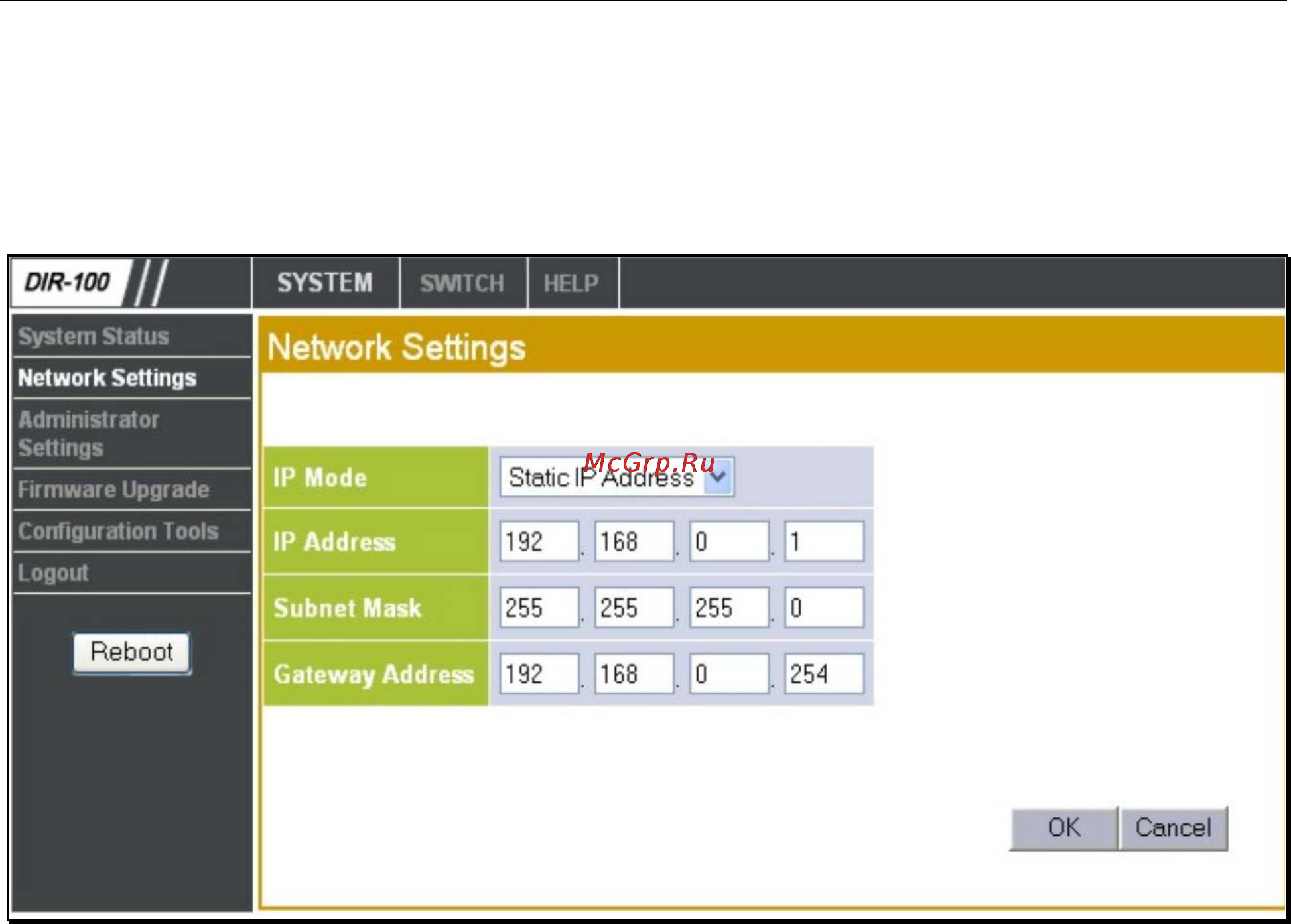The height and width of the screenshot is (924, 1291).
Task: Click the Gateway Address field showing 254
Action: (824, 674)
